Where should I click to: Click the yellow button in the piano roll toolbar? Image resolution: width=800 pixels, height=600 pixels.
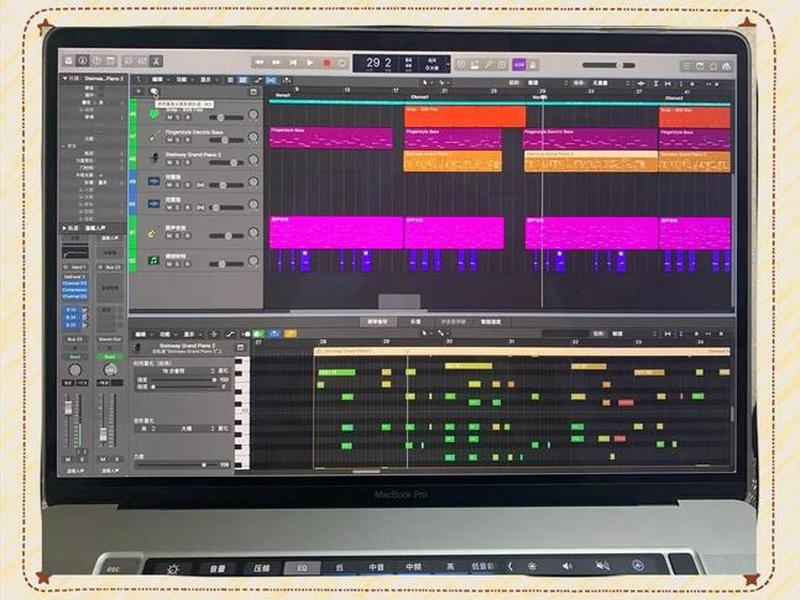[290, 334]
